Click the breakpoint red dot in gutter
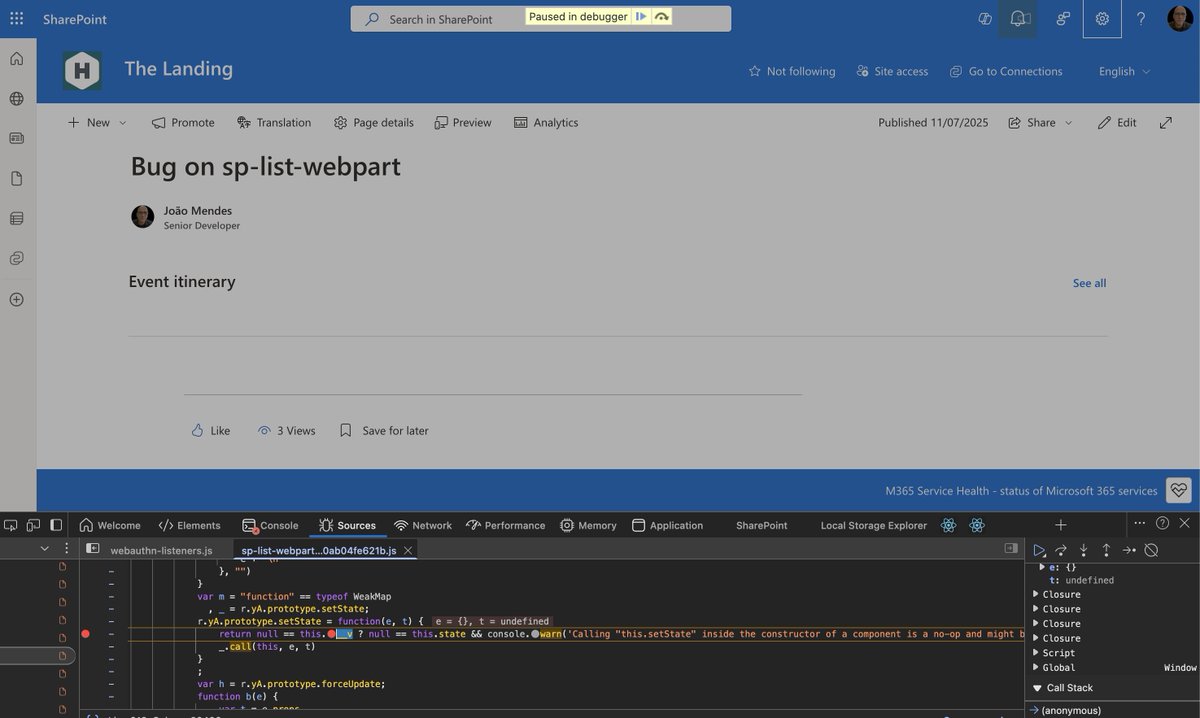Viewport: 1200px width, 718px height. 85,634
